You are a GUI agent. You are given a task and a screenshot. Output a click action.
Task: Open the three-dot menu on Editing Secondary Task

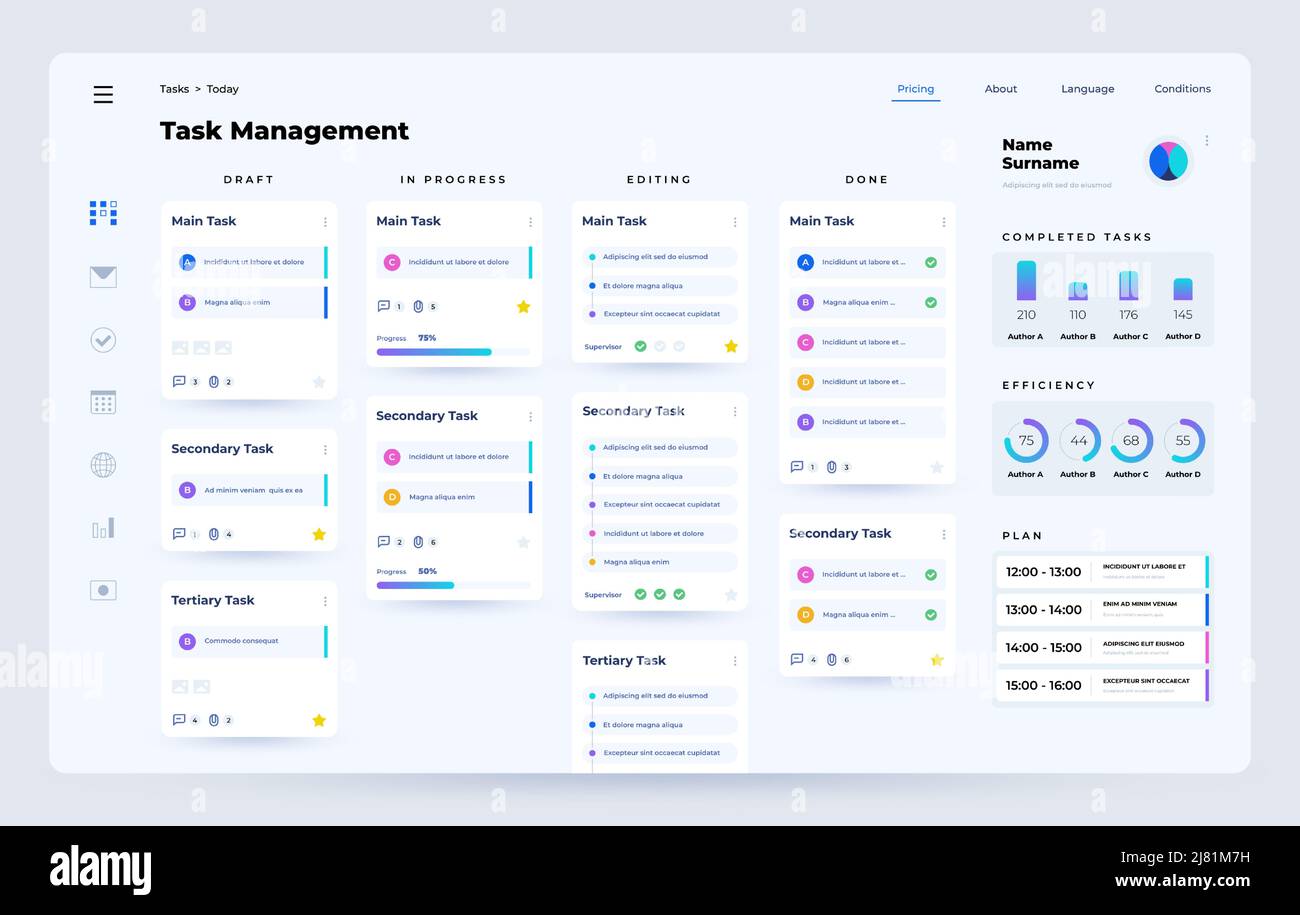735,410
